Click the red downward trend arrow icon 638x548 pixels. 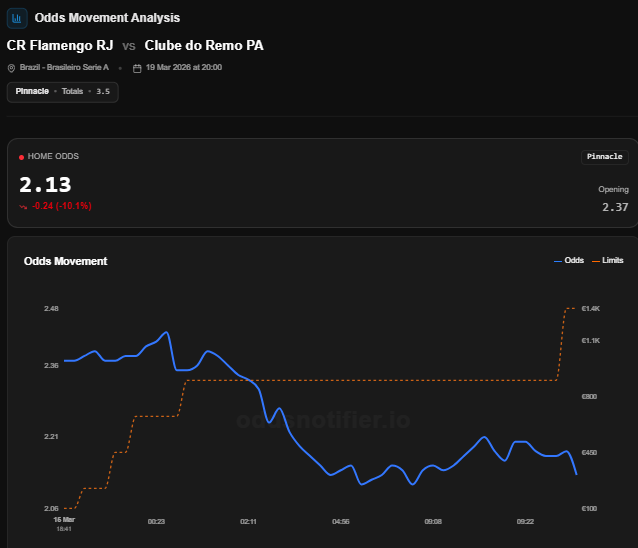click(23, 207)
